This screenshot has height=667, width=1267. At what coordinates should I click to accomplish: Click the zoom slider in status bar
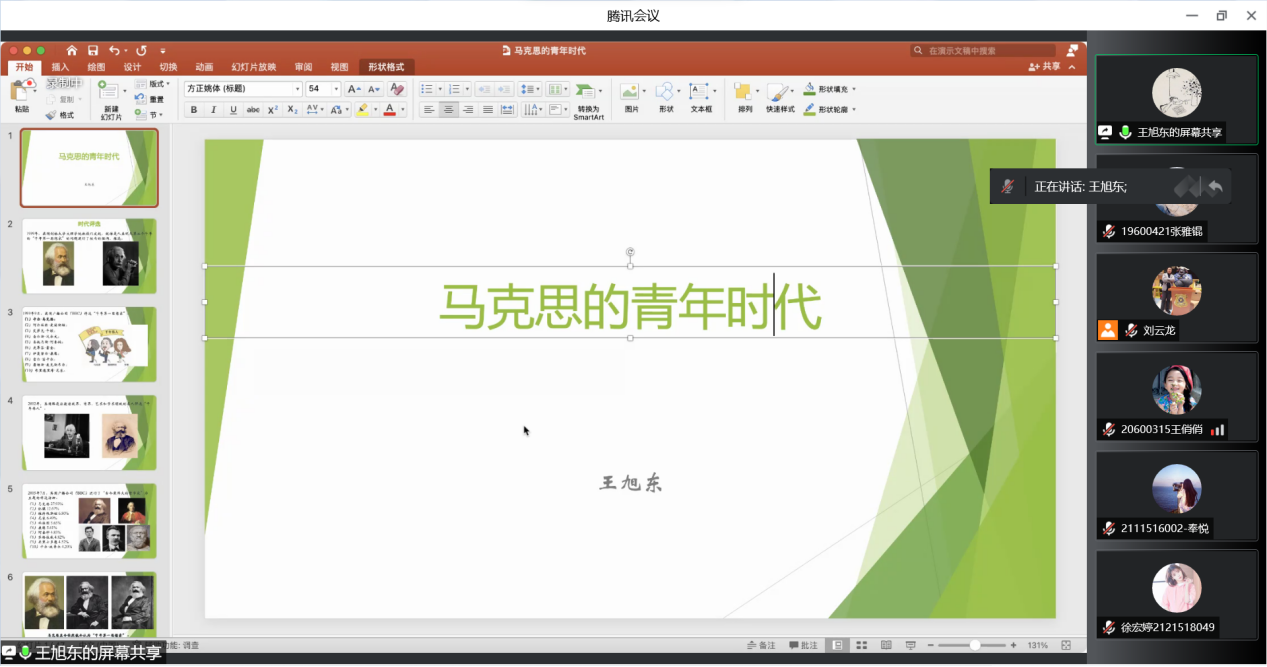(974, 645)
